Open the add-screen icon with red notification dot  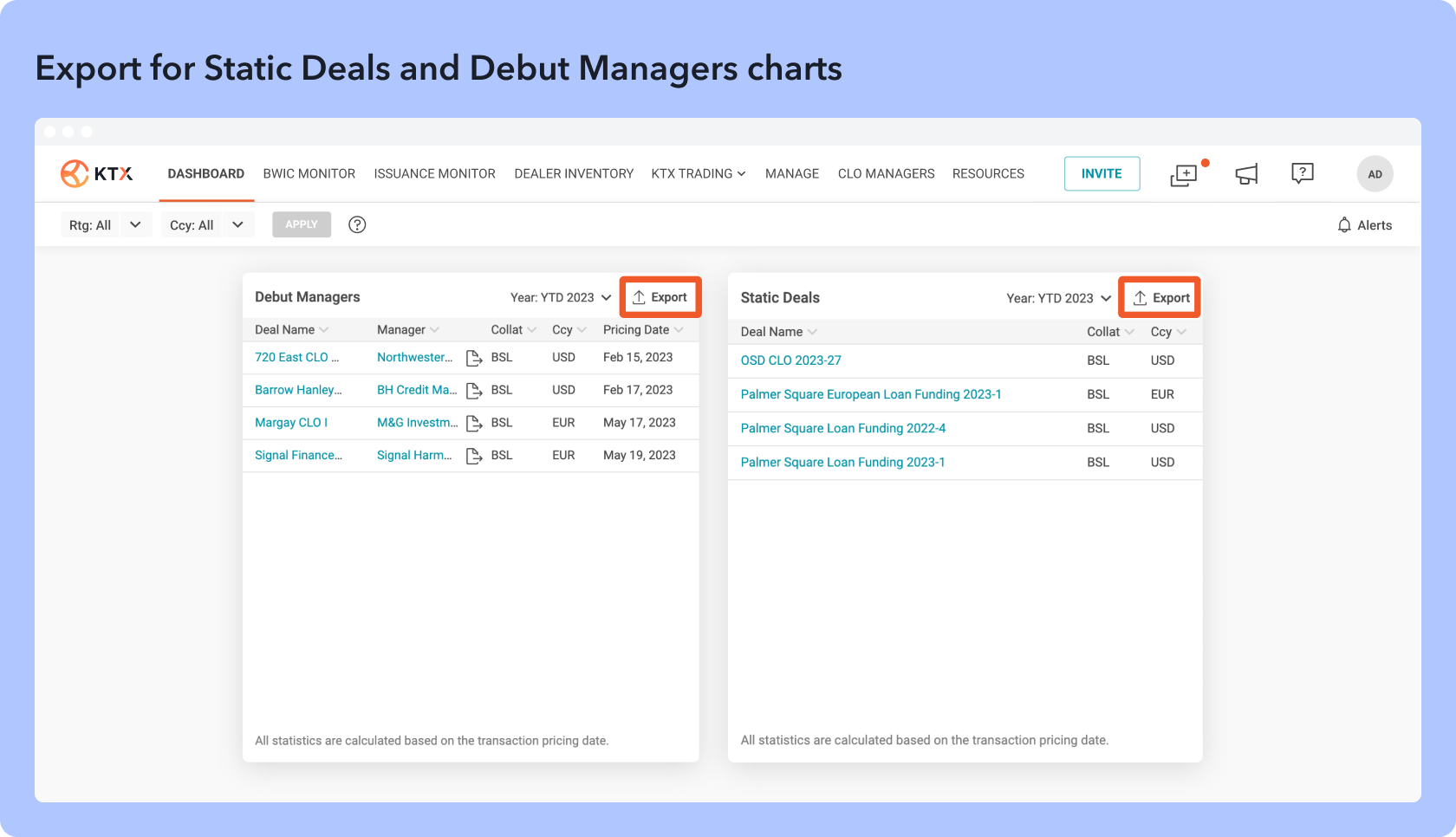tap(1184, 175)
